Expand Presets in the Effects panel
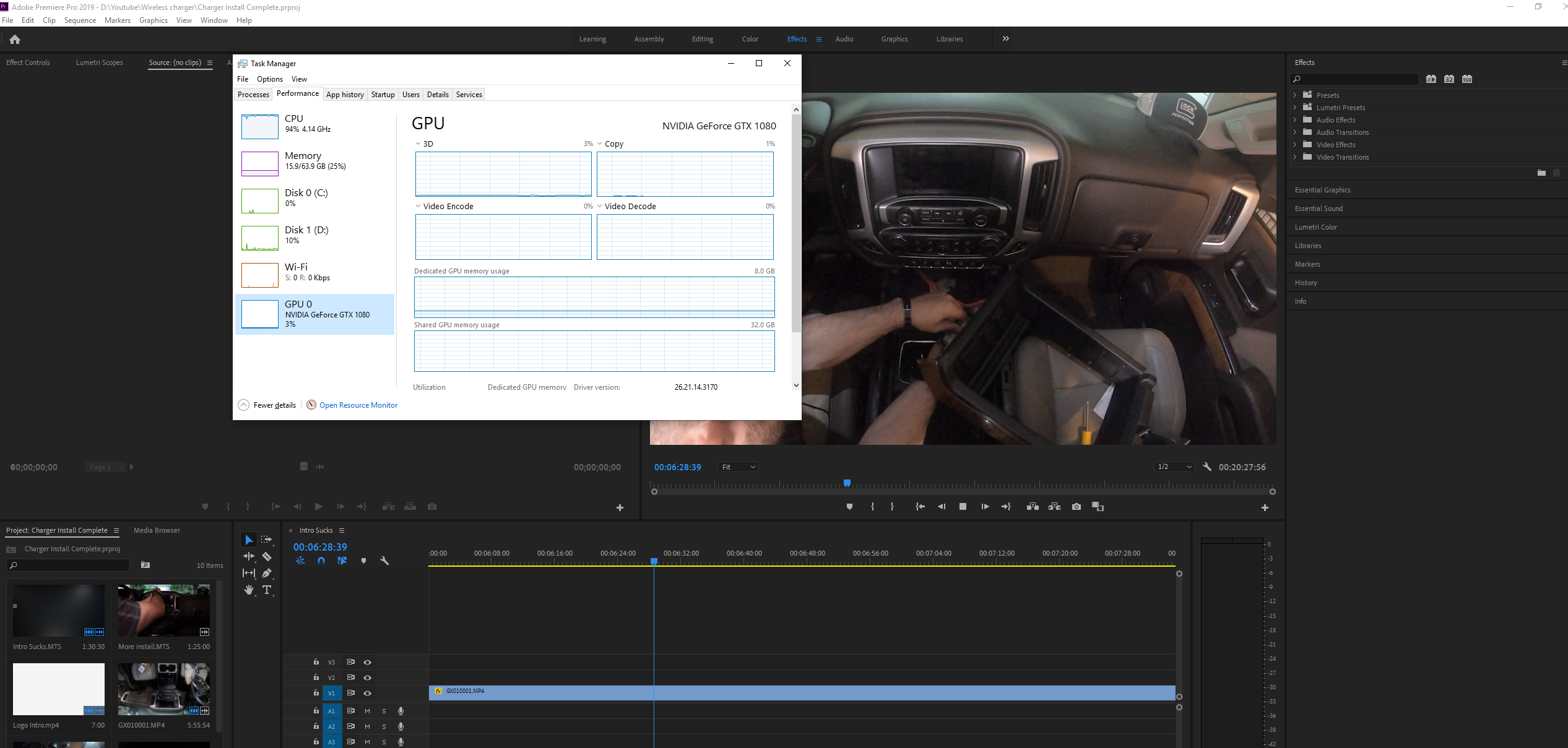 pos(1295,94)
